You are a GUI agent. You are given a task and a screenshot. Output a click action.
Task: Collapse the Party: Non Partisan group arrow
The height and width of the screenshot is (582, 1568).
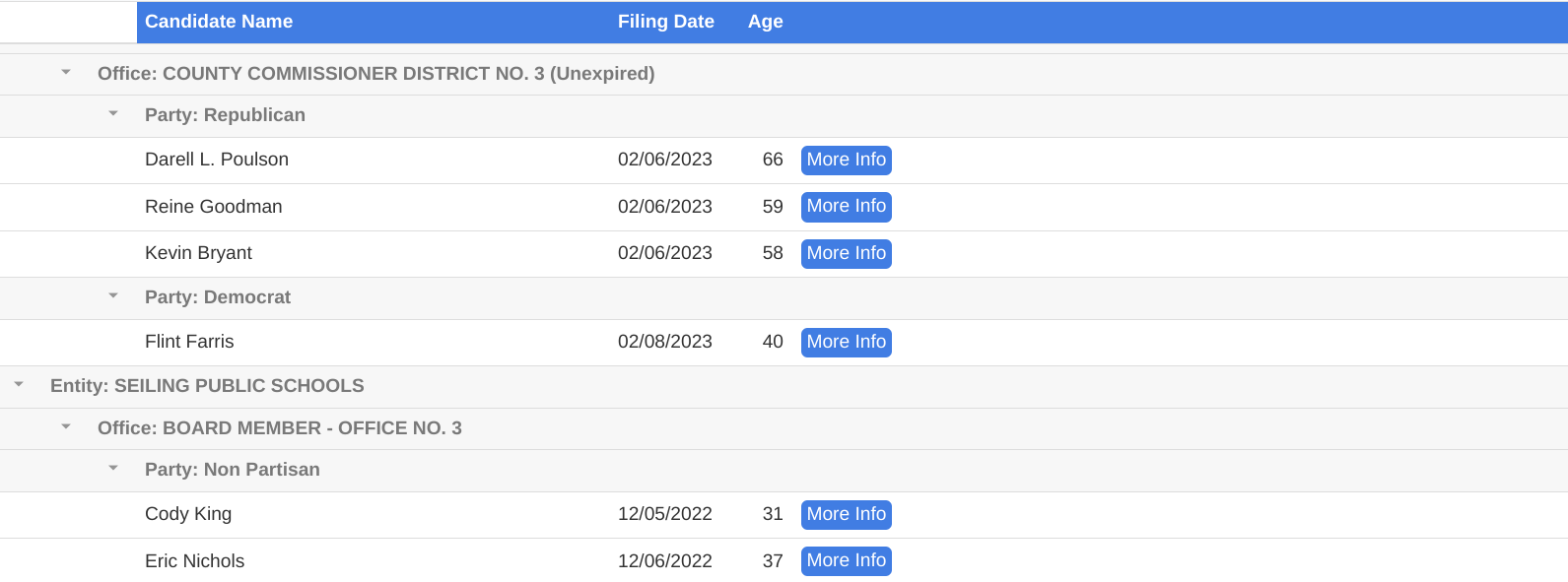point(113,469)
